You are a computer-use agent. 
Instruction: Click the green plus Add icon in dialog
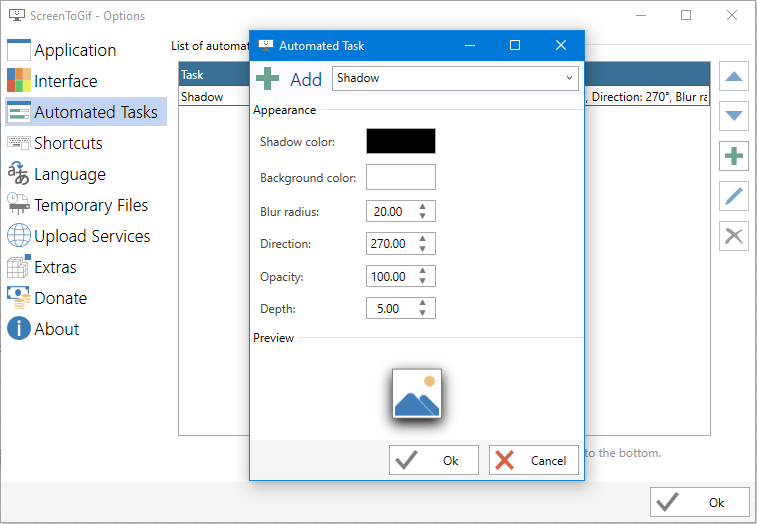point(267,79)
